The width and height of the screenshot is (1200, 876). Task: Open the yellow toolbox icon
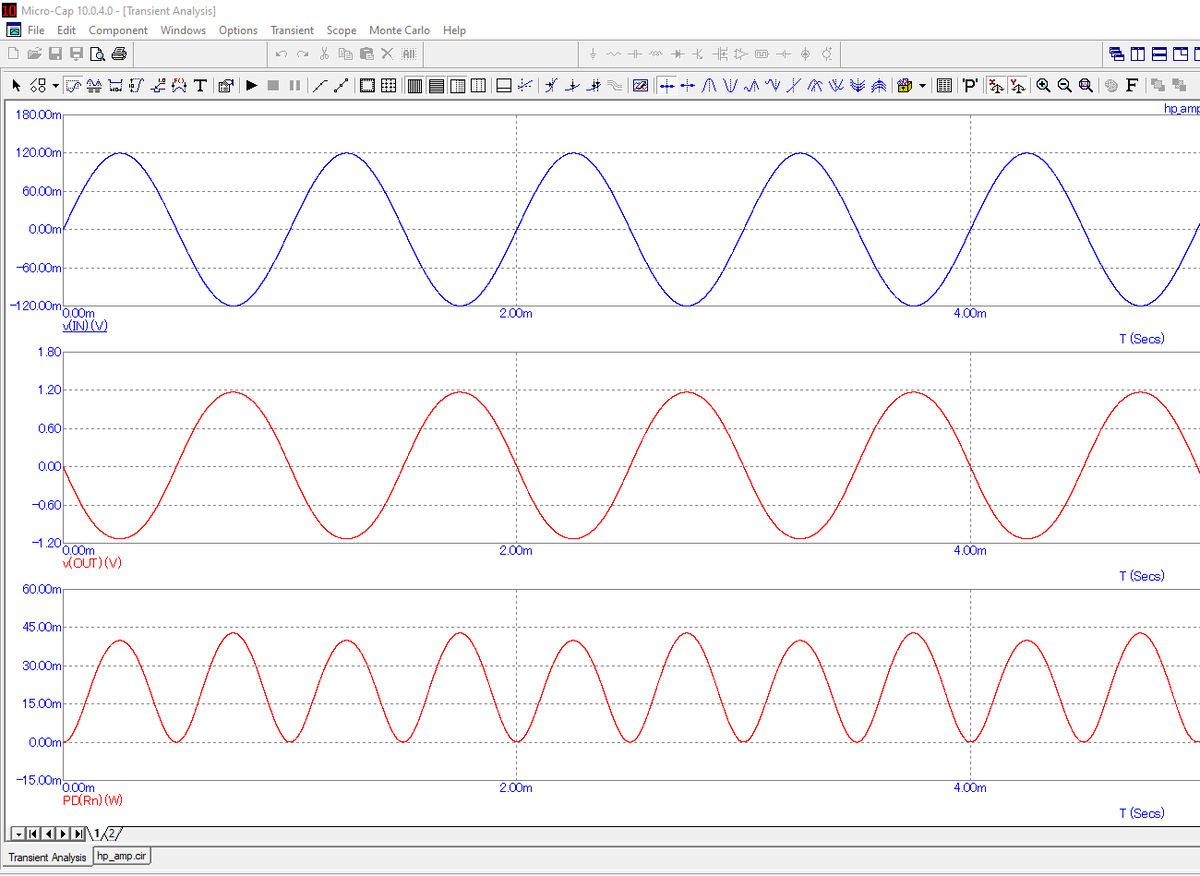point(903,86)
